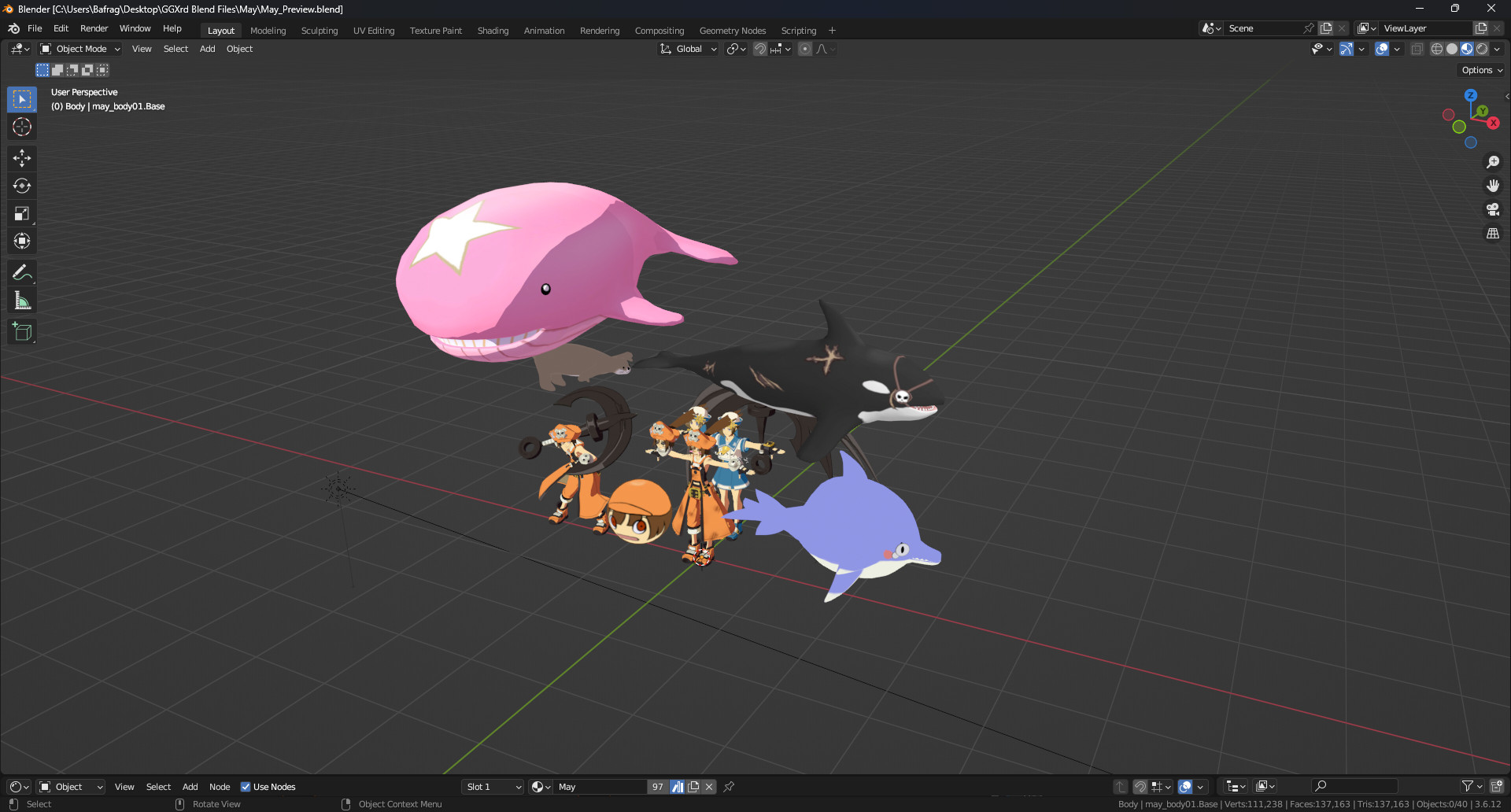This screenshot has height=812, width=1511.
Task: Activate the Scale tool
Action: pyautogui.click(x=21, y=213)
